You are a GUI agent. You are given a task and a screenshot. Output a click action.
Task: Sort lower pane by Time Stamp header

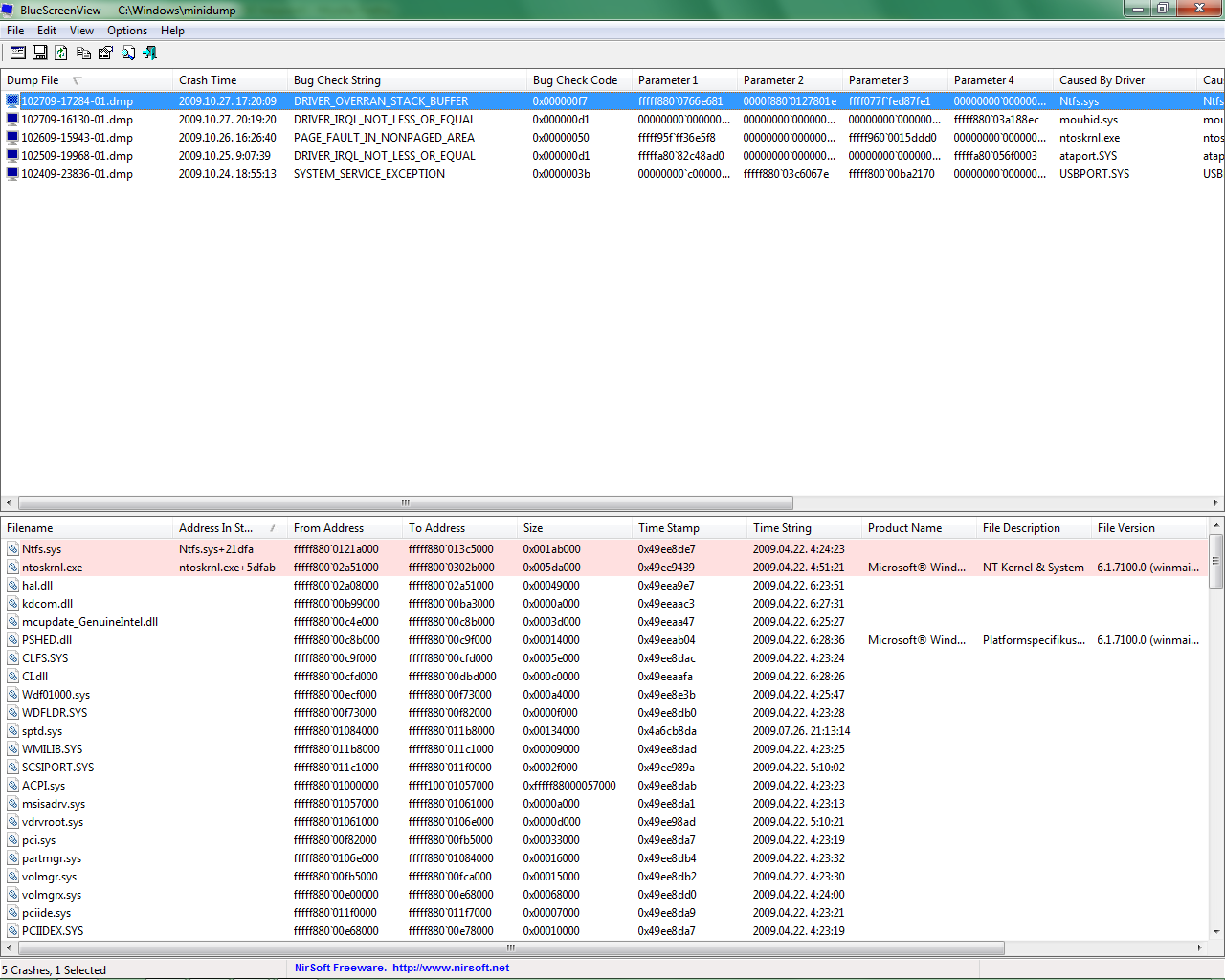pos(689,528)
